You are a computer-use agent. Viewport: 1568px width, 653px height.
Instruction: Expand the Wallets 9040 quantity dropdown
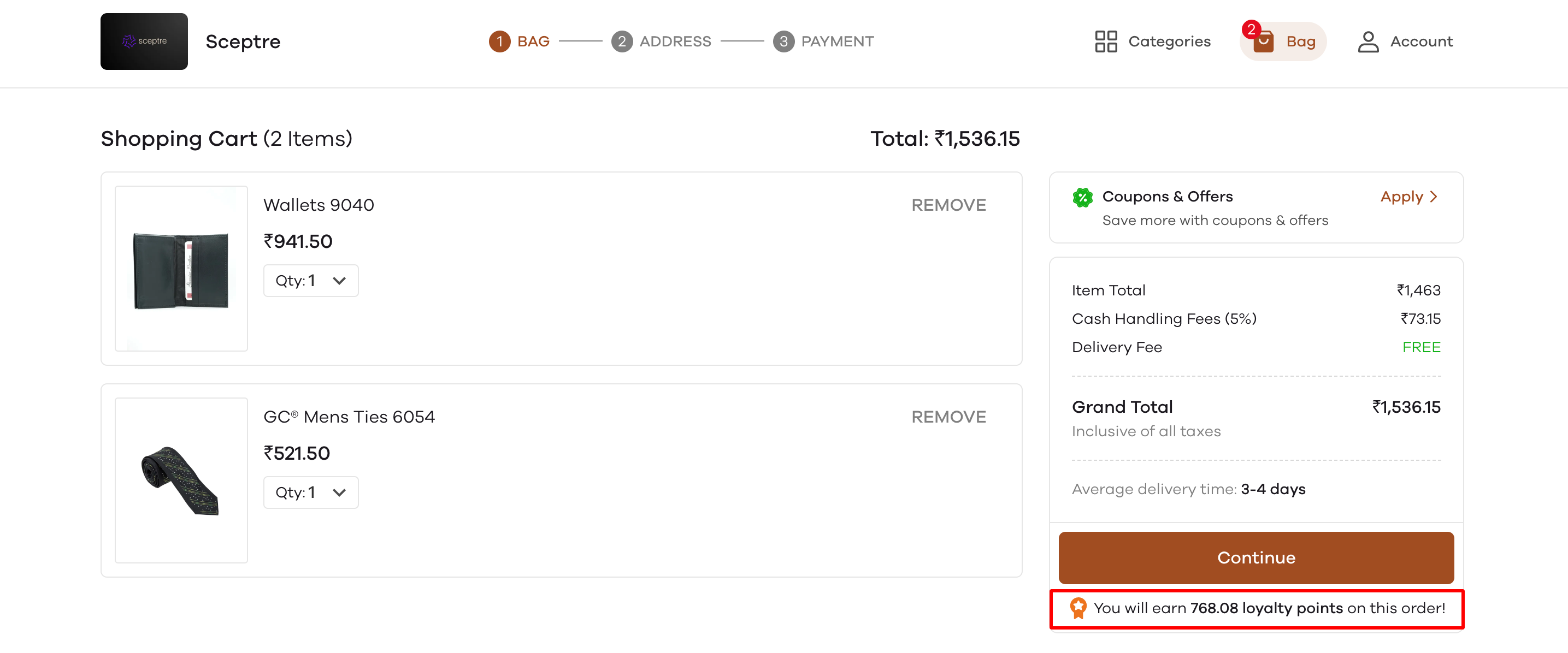pyautogui.click(x=310, y=281)
